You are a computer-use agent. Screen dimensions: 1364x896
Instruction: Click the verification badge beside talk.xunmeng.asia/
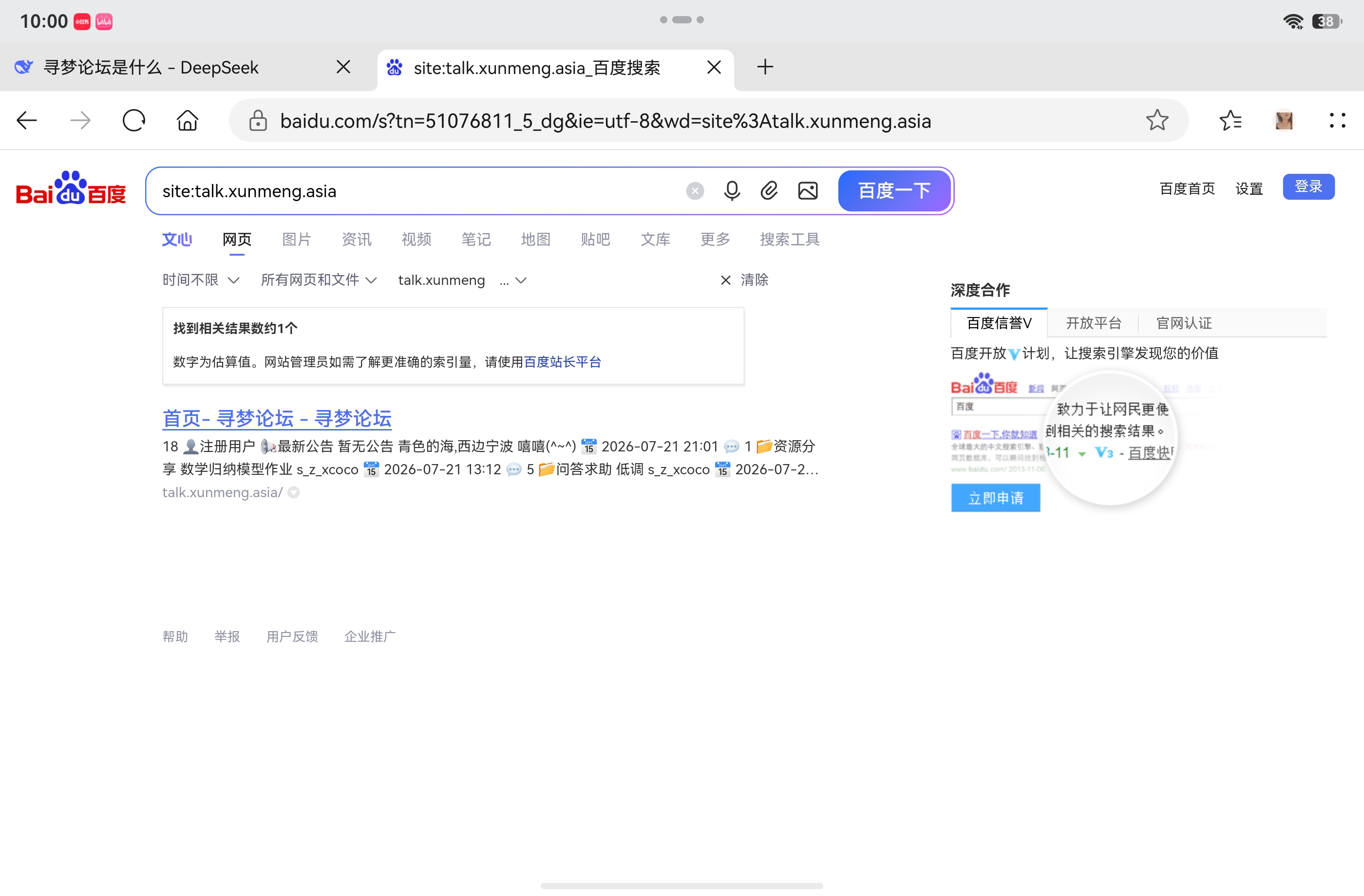click(293, 492)
